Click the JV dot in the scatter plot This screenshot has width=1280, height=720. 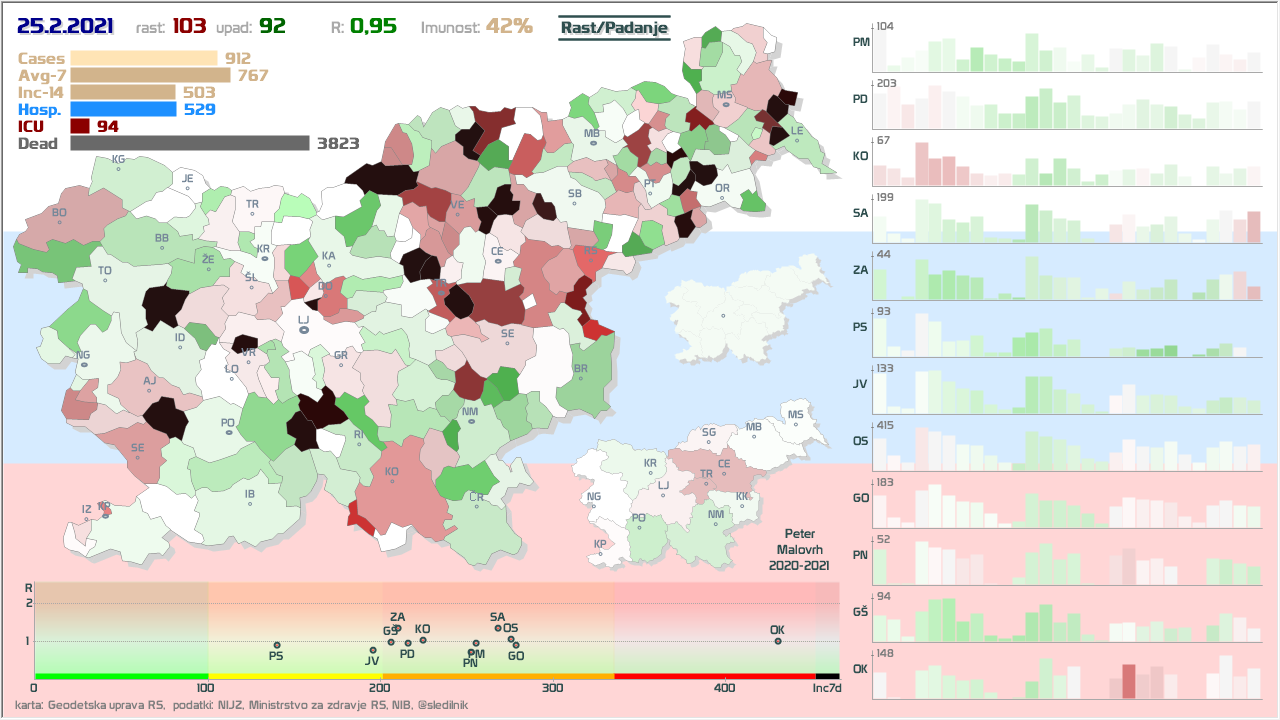pos(373,650)
